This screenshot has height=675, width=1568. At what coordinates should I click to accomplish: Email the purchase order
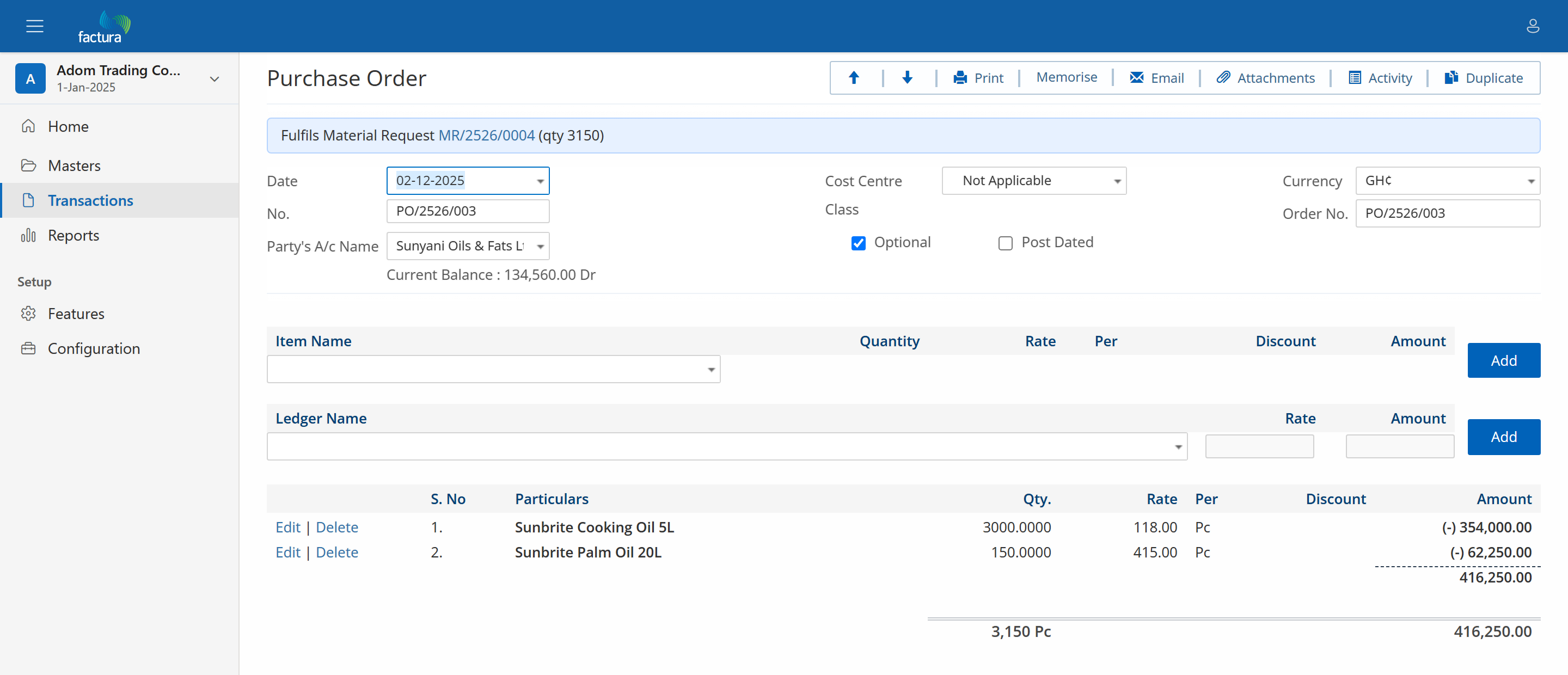coord(1156,78)
